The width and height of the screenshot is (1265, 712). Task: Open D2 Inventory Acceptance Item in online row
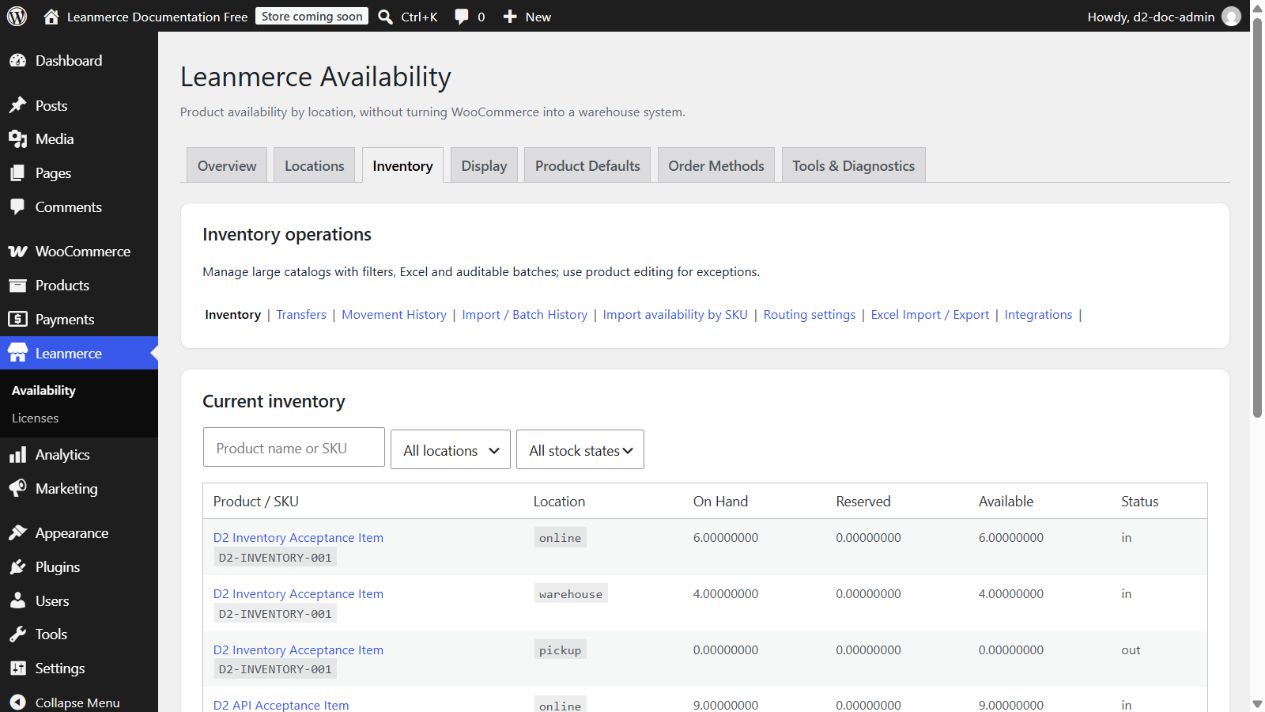pyautogui.click(x=298, y=537)
